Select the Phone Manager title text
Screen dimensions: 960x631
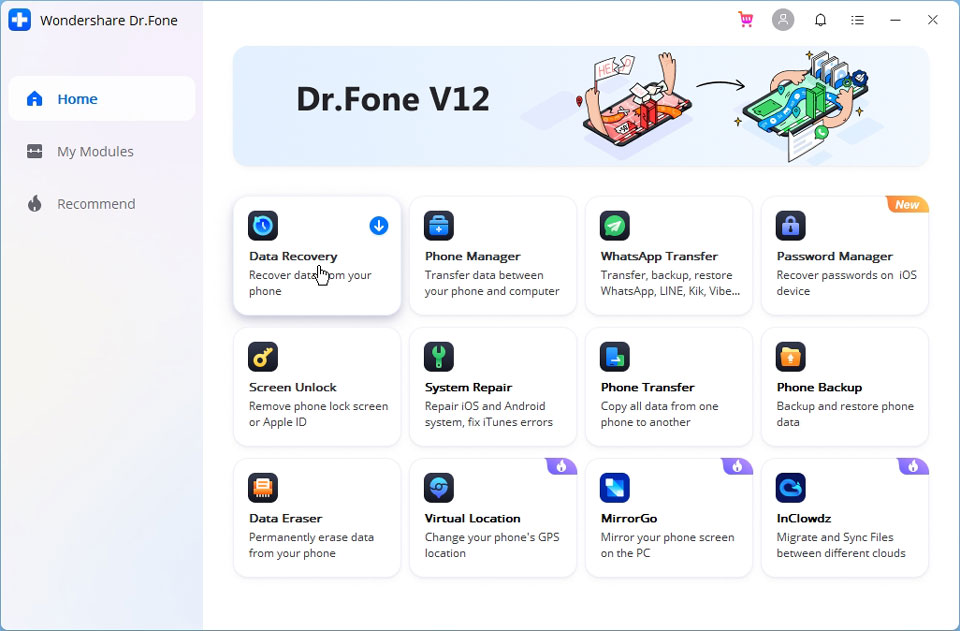473,256
